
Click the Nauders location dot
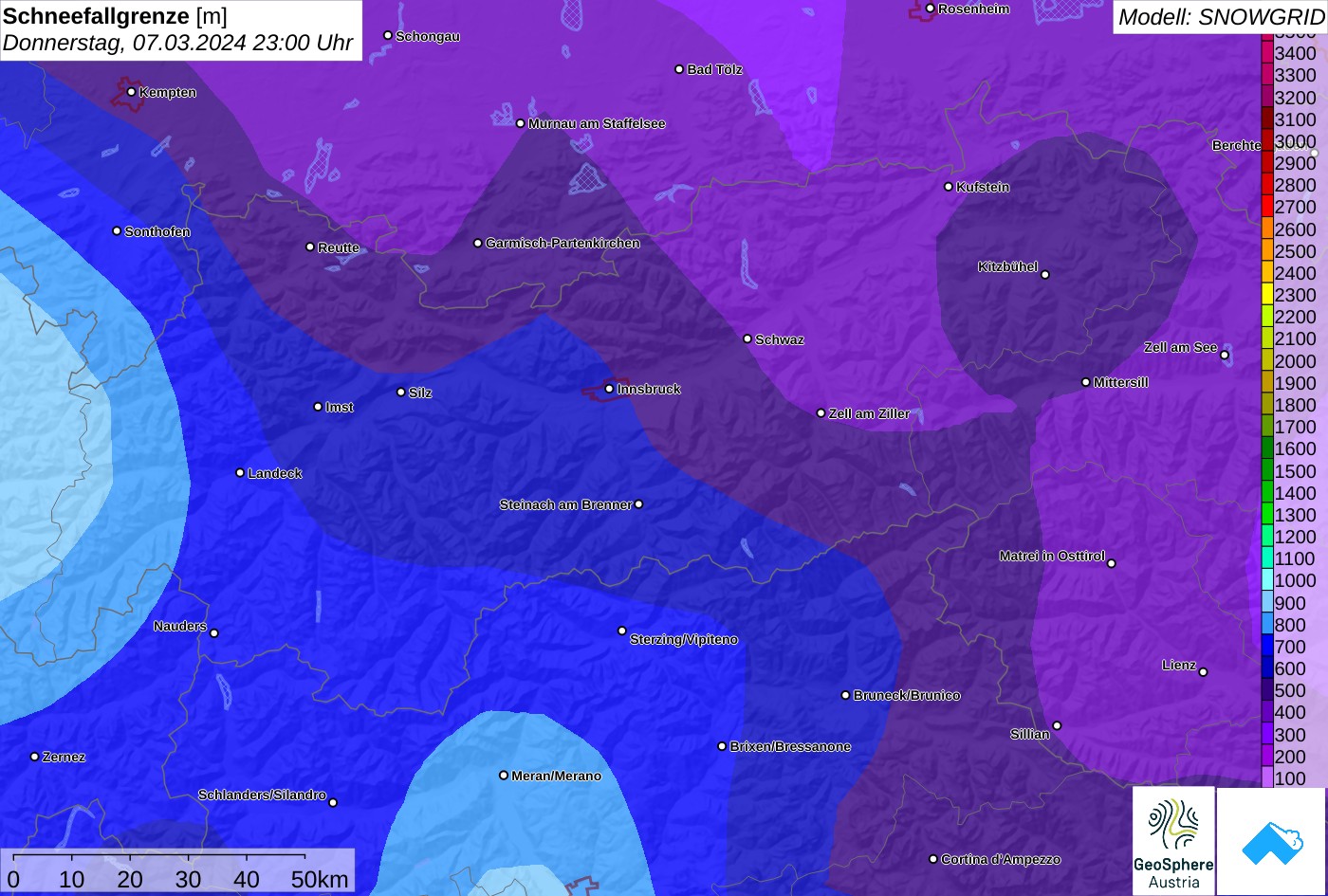click(x=214, y=633)
